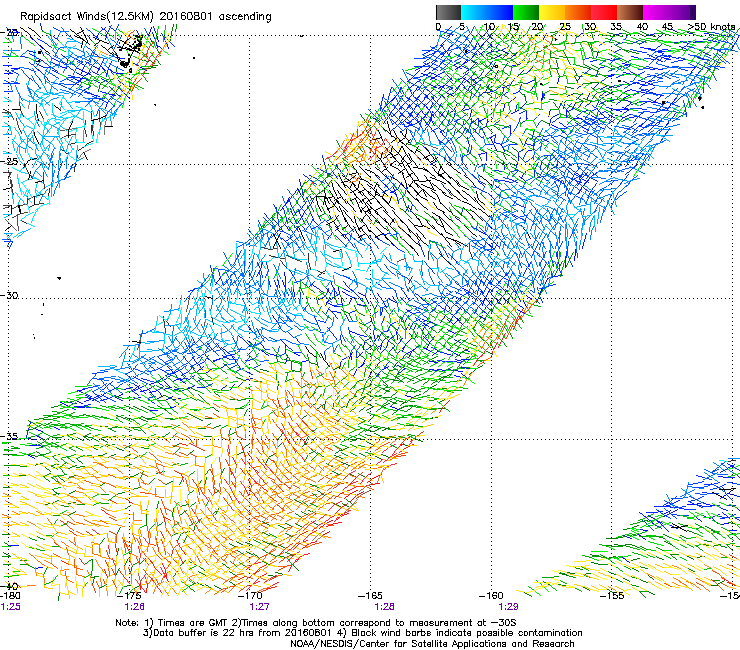This screenshot has width=740, height=650.
Task: Click the brown 35-40 knots legend swatch
Action: pyautogui.click(x=630, y=12)
